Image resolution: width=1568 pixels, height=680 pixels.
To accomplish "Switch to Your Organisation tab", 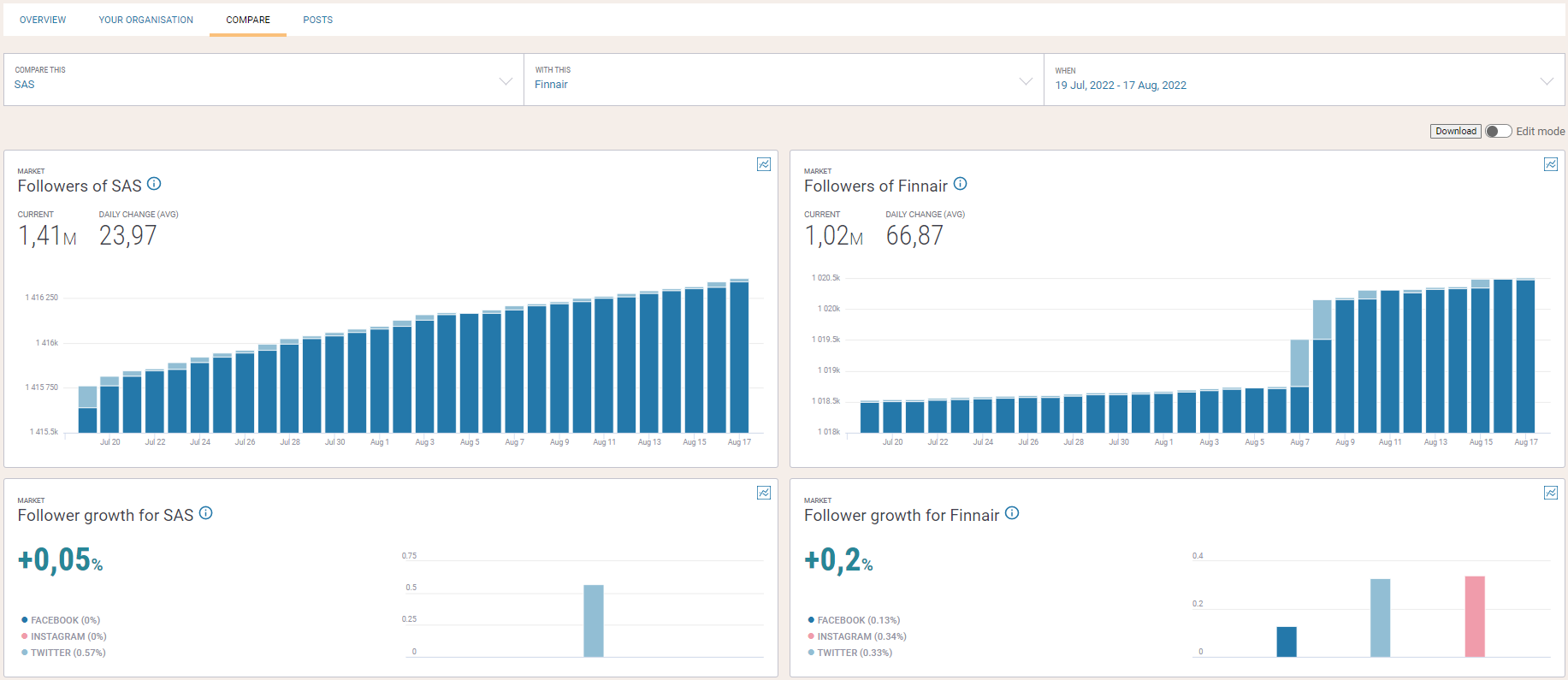I will (x=146, y=20).
